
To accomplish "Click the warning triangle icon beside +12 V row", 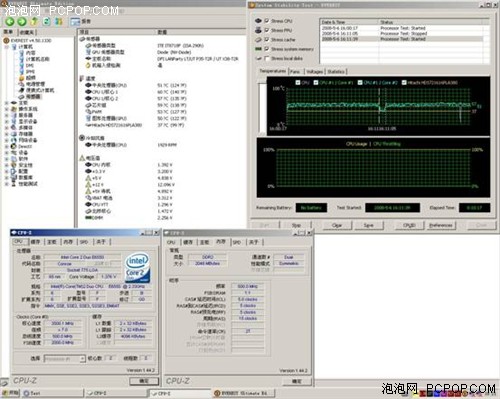I will pyautogui.click(x=88, y=184).
